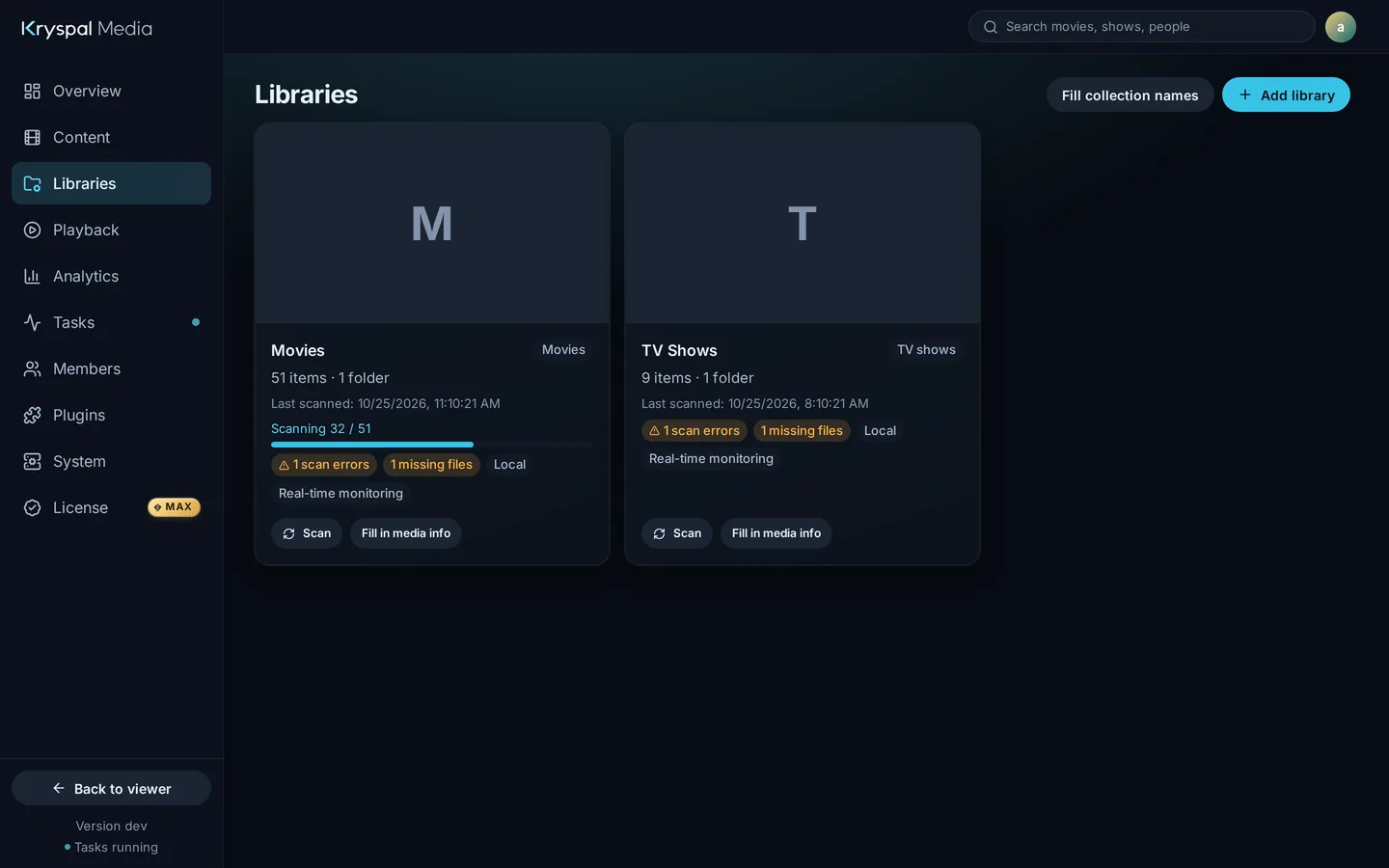The width and height of the screenshot is (1389, 868).
Task: Open the Overview menu item
Action: pos(111,91)
